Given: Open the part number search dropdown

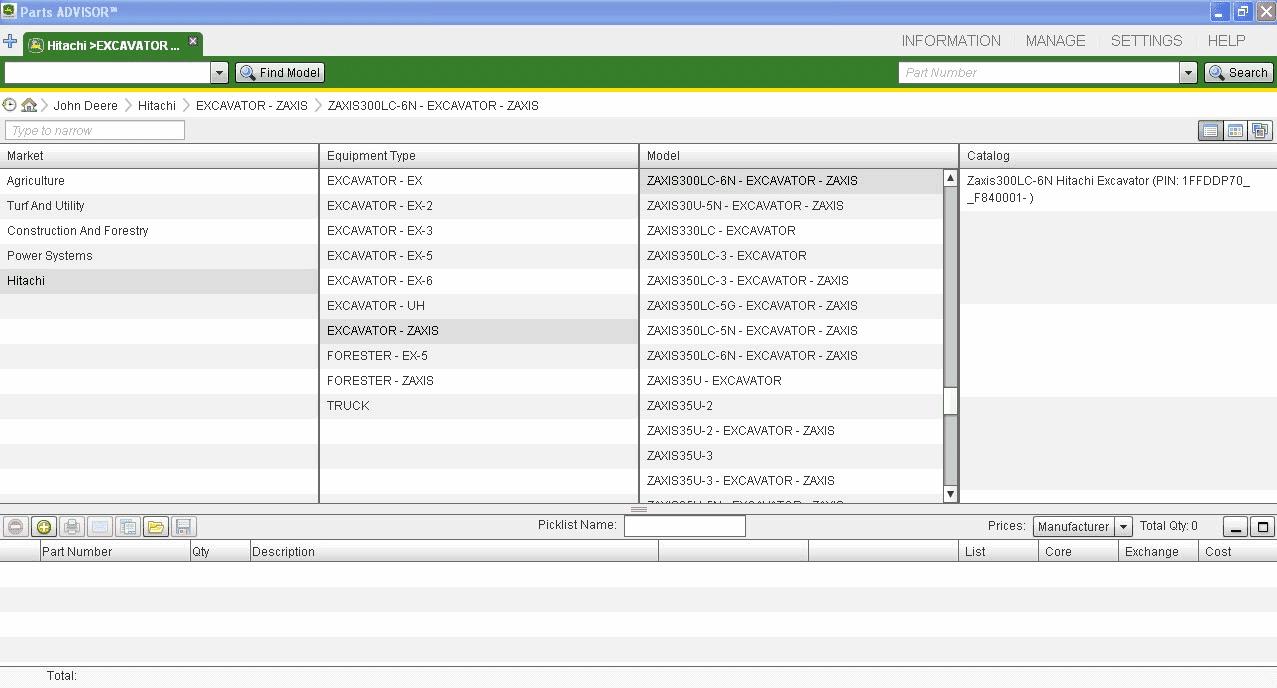Looking at the screenshot, I should [1188, 72].
